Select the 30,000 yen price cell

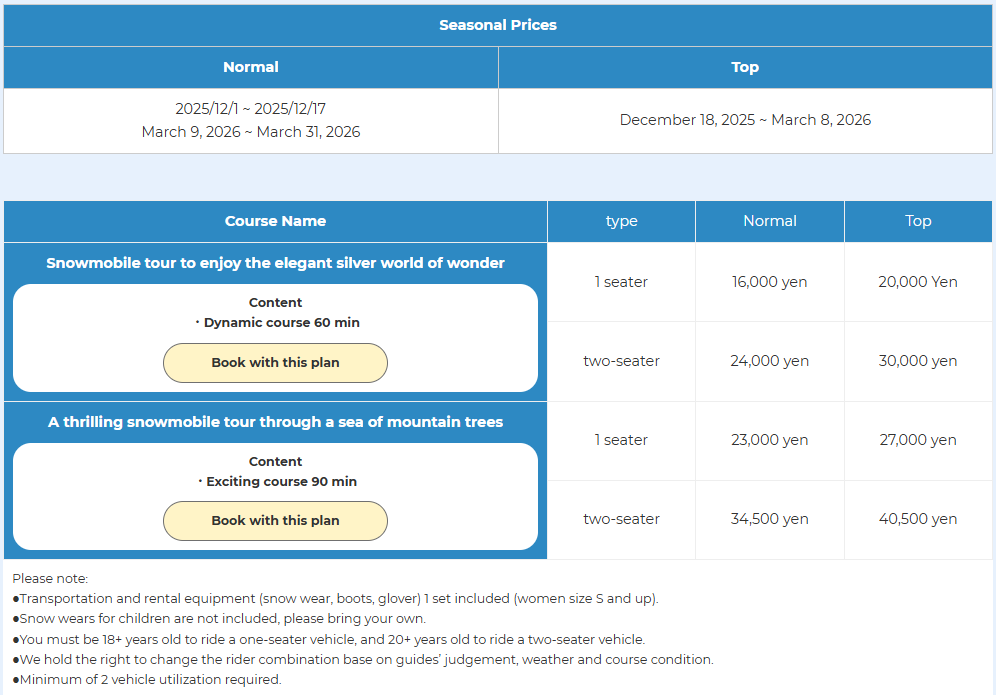coord(918,361)
